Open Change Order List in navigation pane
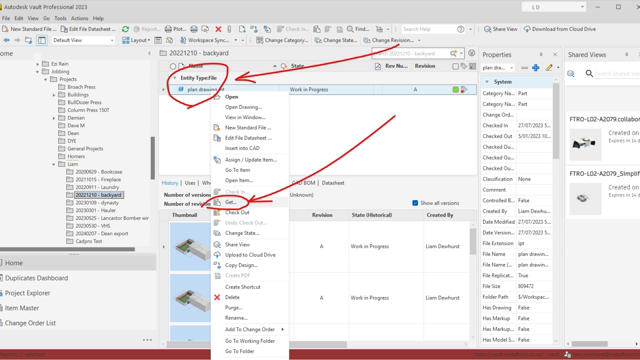 (x=30, y=323)
